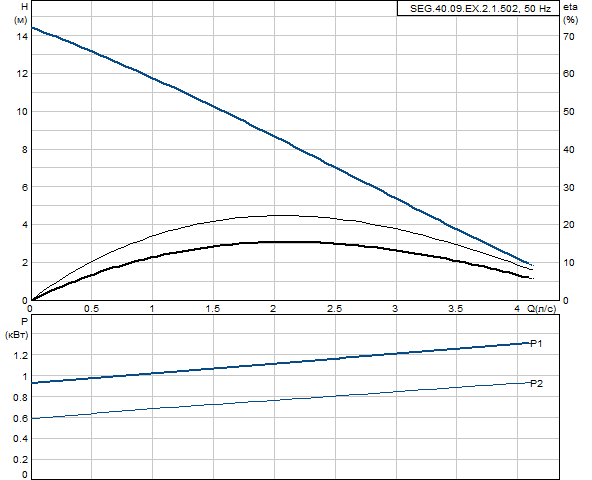Click the Q(л/с) flow axis label

click(x=541, y=309)
